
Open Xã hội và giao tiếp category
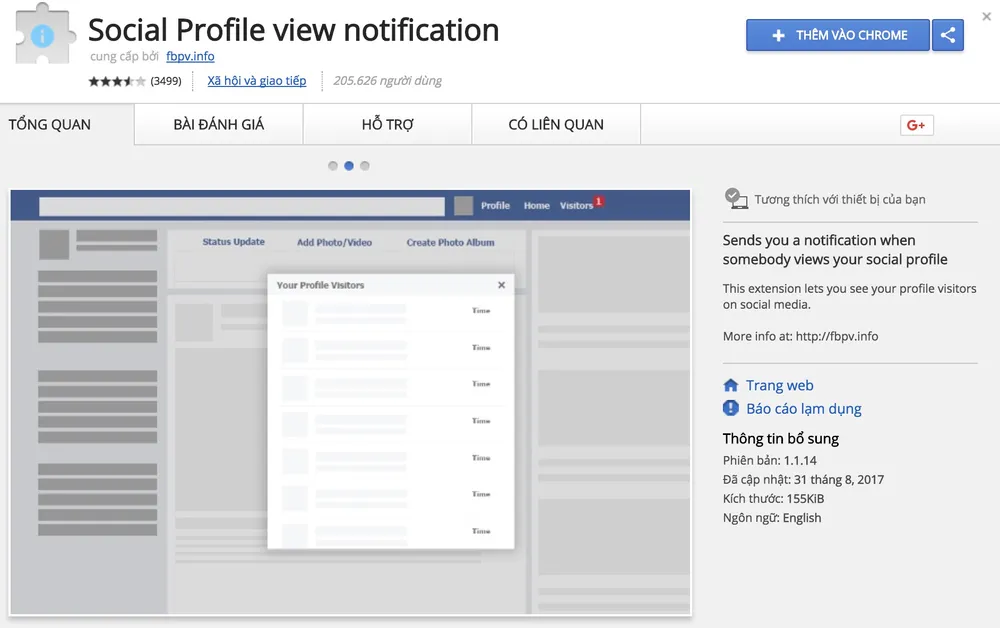pos(256,81)
